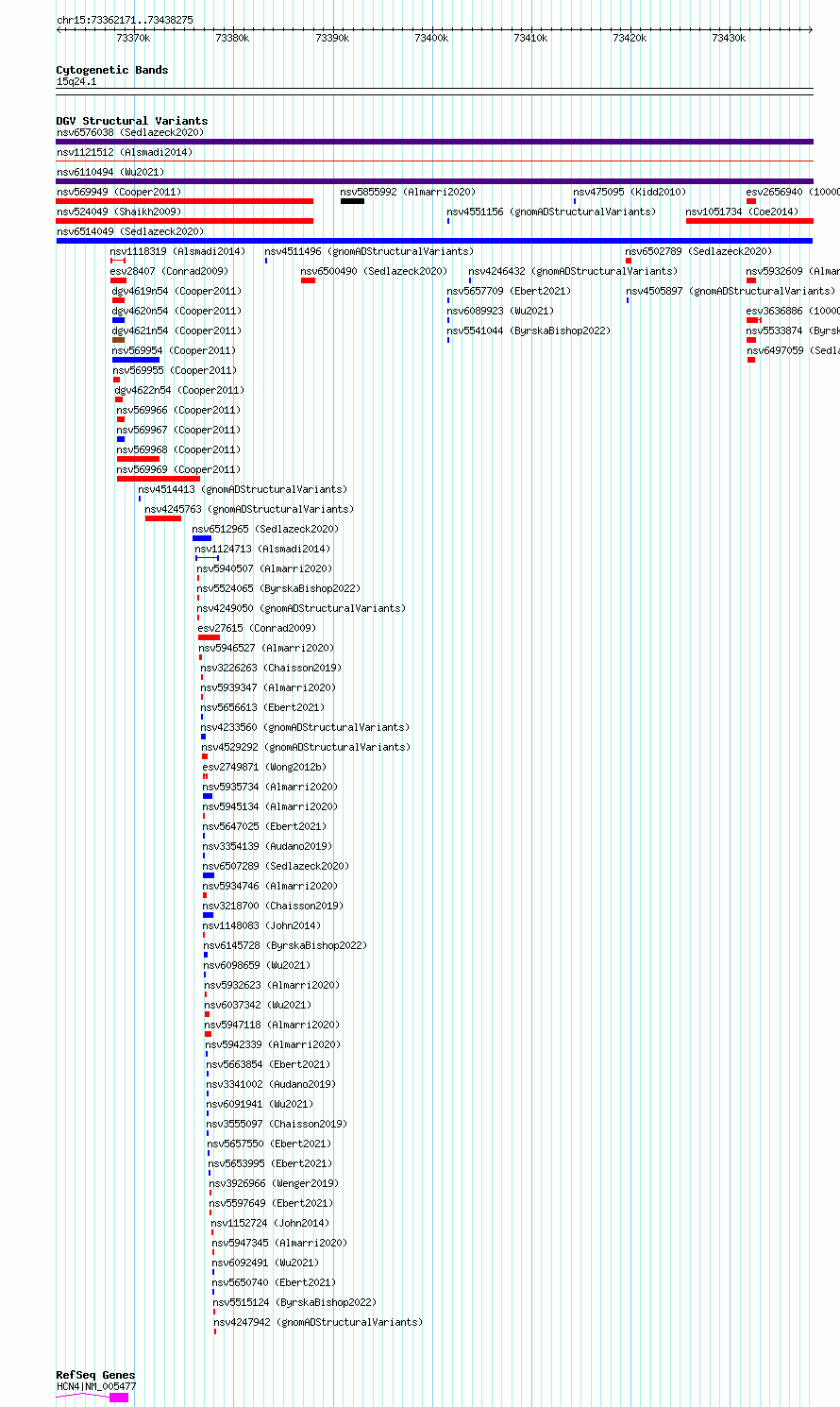Select nsv3354139 (Audano2019) label
The image size is (840, 1407).
[x=268, y=846]
